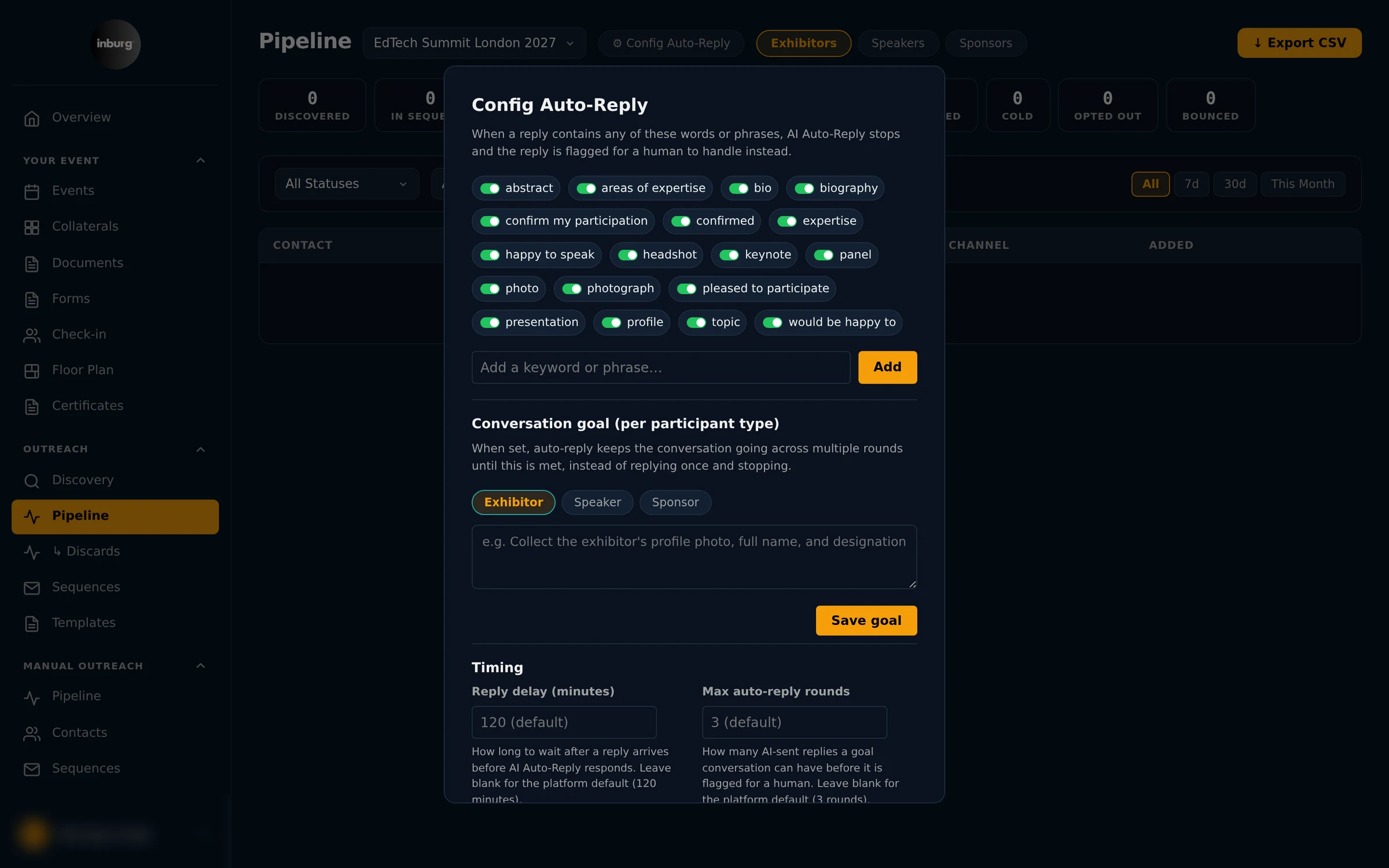Click the Contacts people icon
Screen dimensions: 1389x868
32,734
